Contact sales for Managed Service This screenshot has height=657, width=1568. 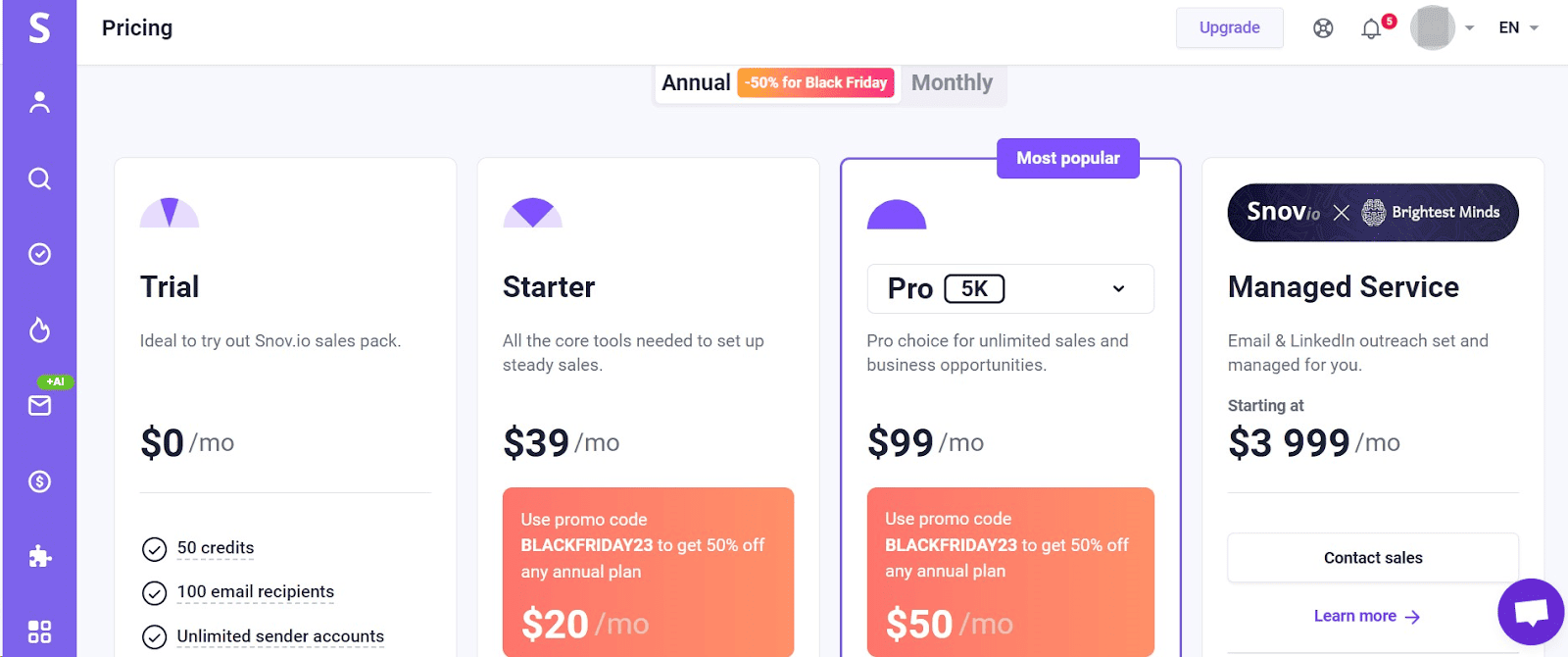pos(1371,557)
